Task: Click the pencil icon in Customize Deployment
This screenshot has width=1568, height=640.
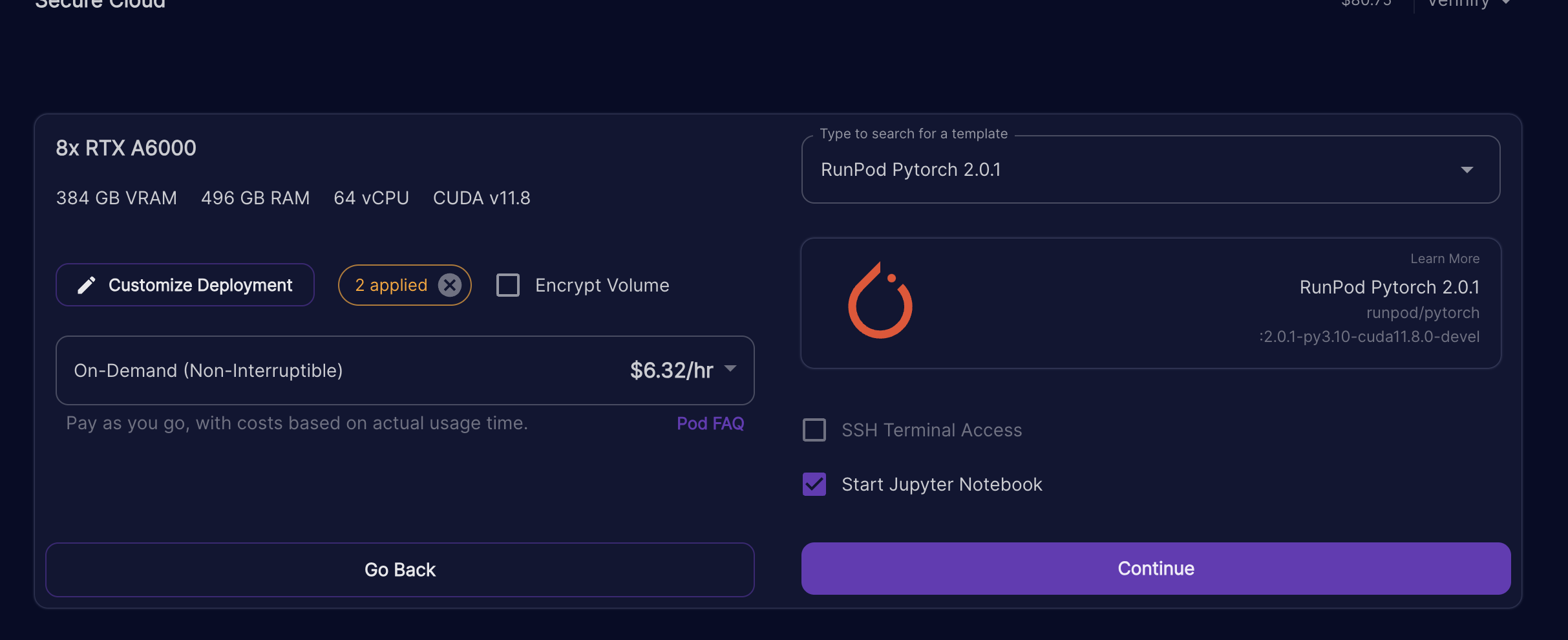Action: (87, 285)
